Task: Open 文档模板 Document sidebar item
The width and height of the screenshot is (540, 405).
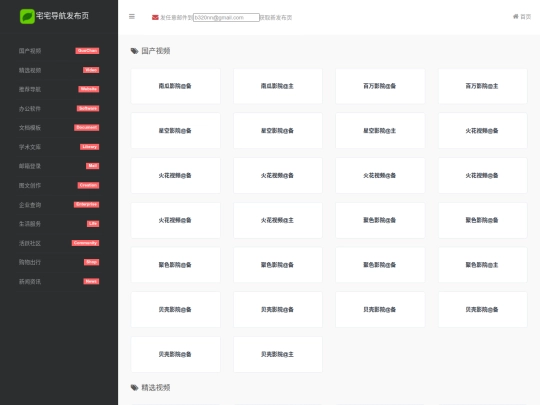Action: tap(59, 128)
